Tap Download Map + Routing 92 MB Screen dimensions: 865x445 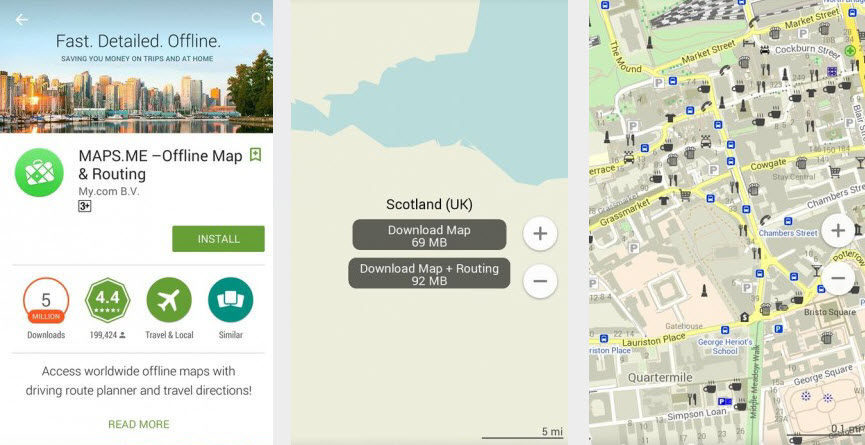(429, 273)
